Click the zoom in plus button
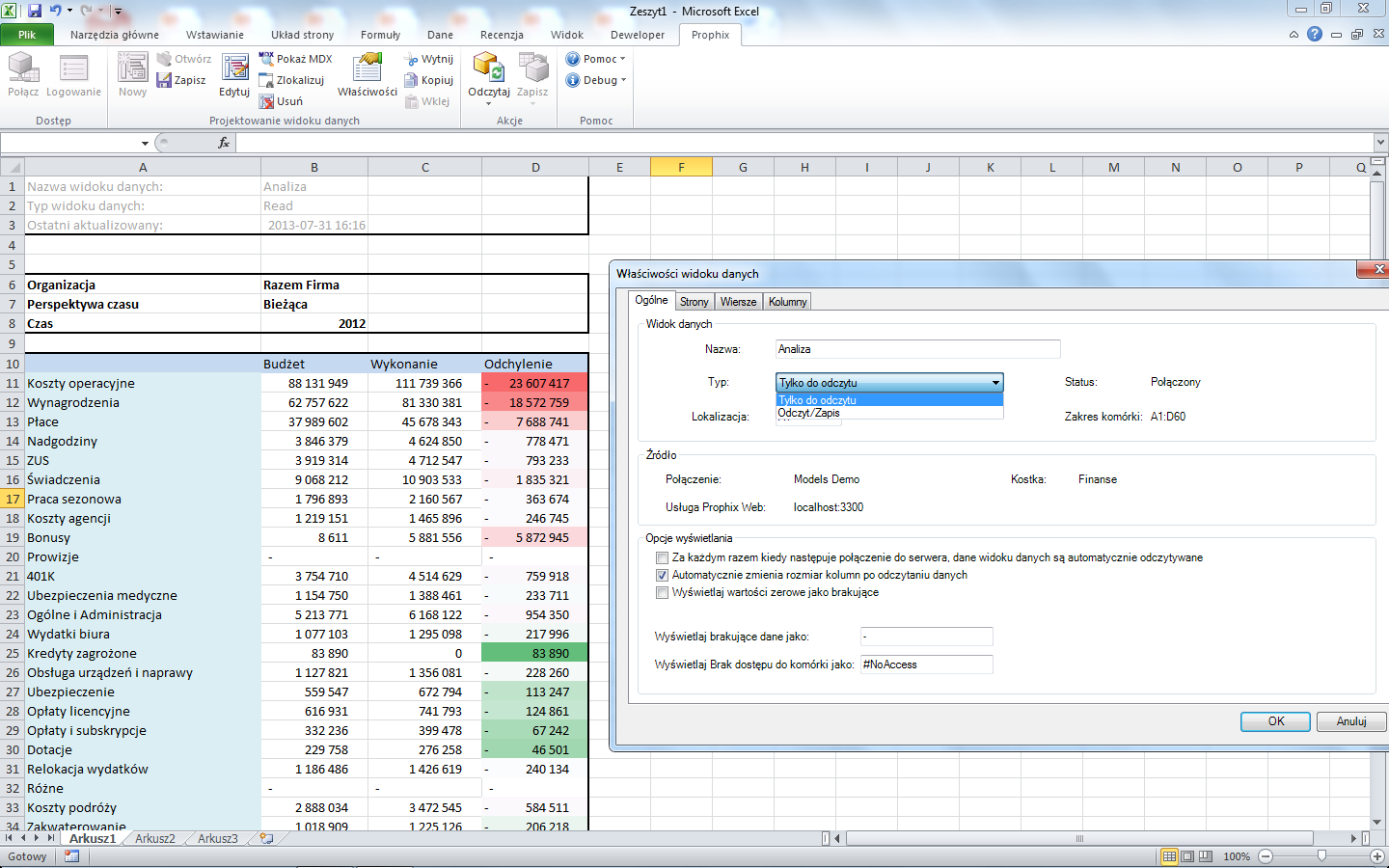Screen dimensions: 1389x868 pyautogui.click(x=1377, y=856)
